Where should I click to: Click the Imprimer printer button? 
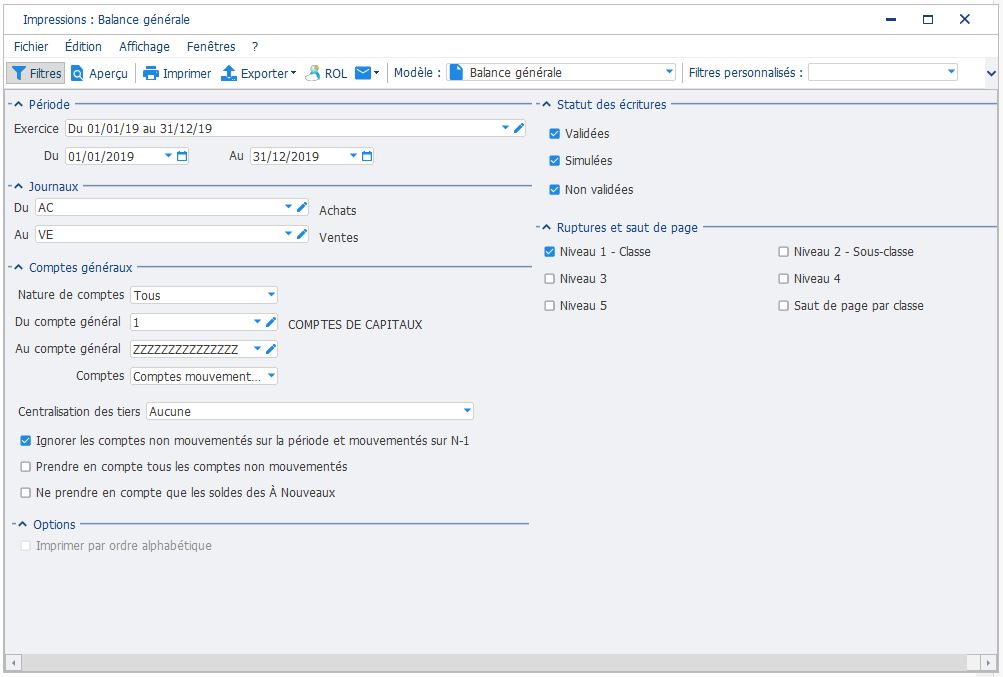pos(177,73)
